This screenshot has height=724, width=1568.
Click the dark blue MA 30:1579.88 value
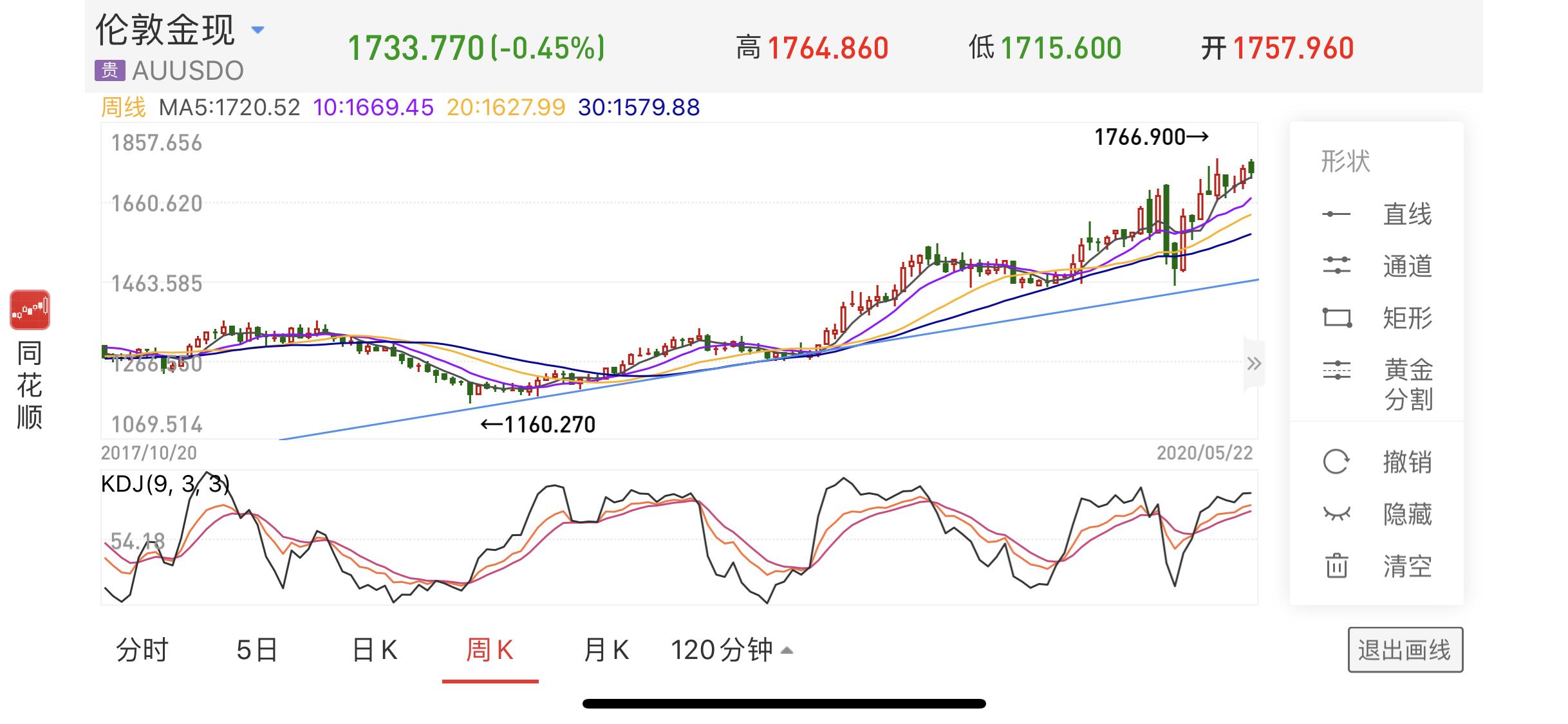click(x=639, y=107)
